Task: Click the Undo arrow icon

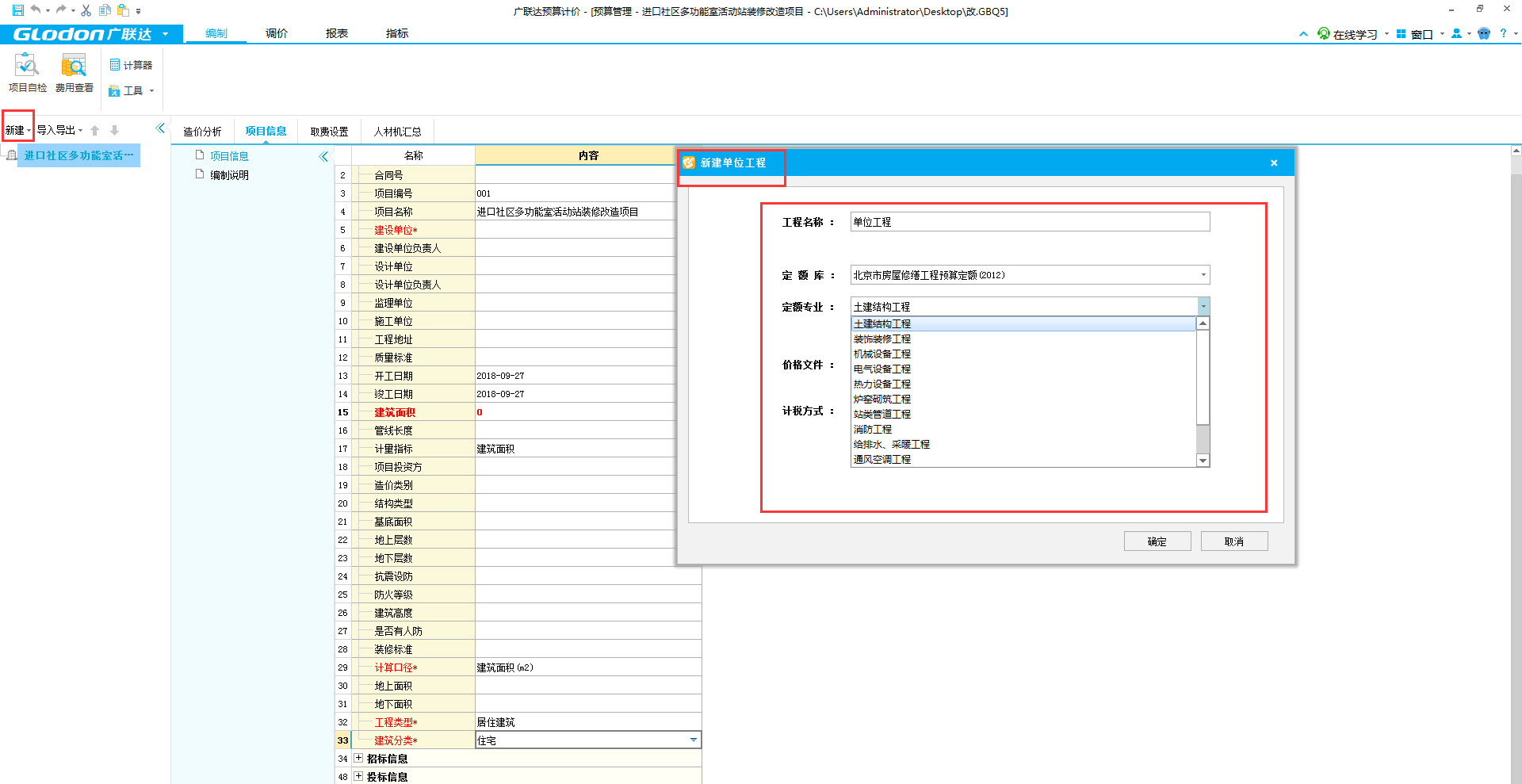Action: 36,10
